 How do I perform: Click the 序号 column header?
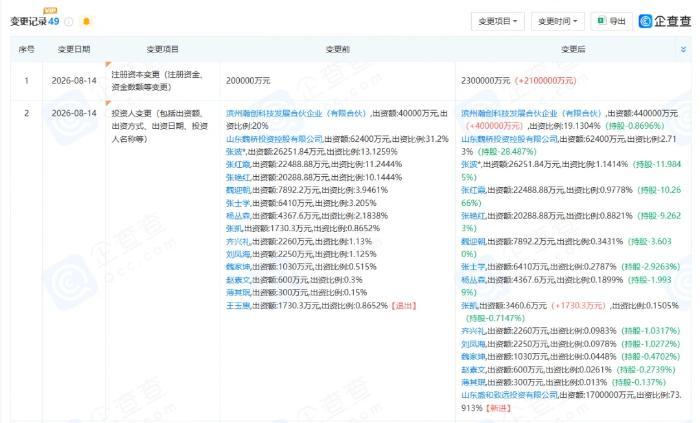[x=26, y=49]
